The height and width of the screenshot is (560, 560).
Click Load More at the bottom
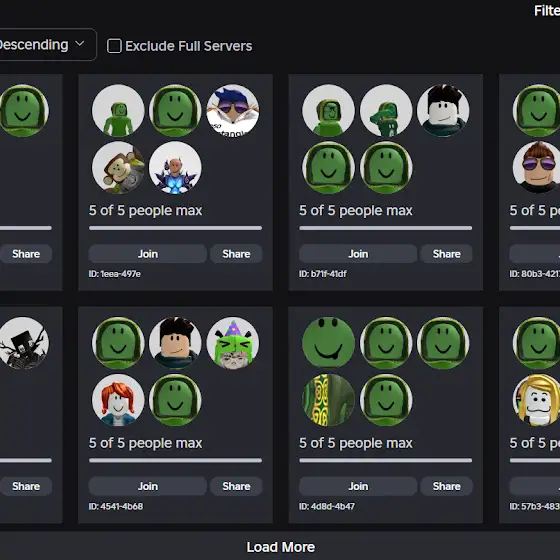click(280, 547)
